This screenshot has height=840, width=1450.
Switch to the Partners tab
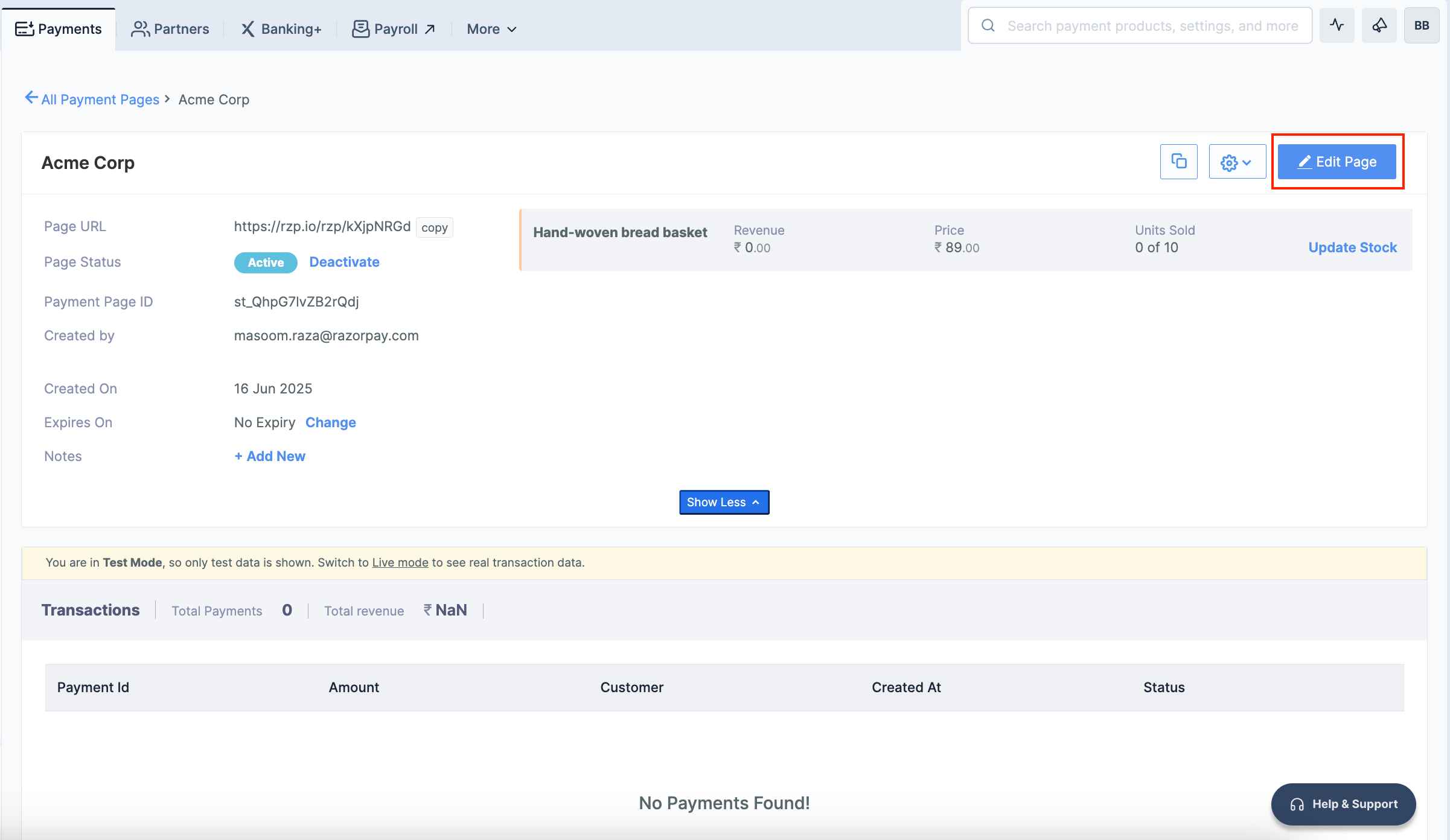170,29
